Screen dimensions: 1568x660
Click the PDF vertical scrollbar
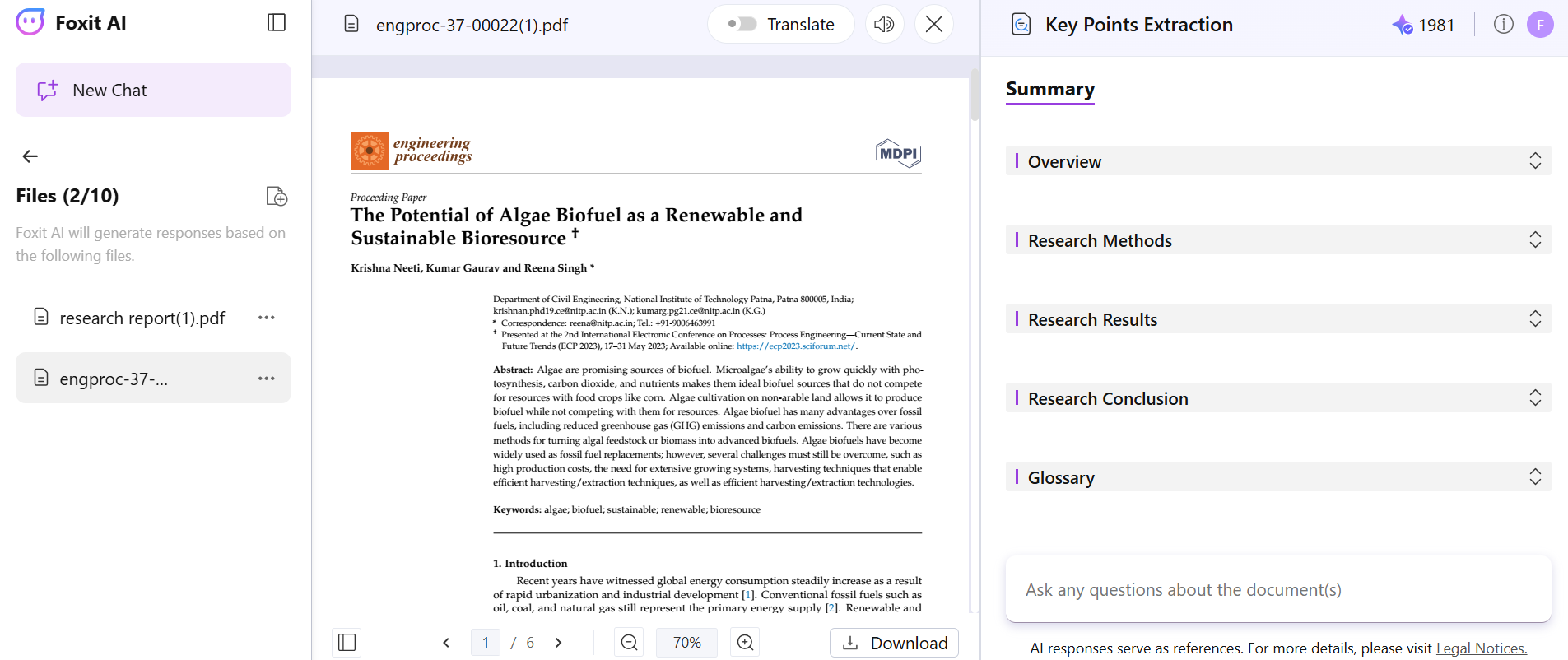click(975, 95)
